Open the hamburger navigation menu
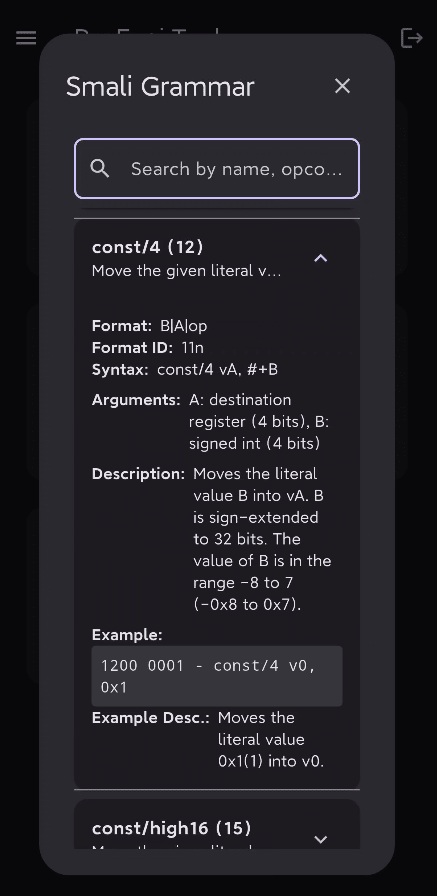Viewport: 437px width, 896px height. tap(26, 38)
